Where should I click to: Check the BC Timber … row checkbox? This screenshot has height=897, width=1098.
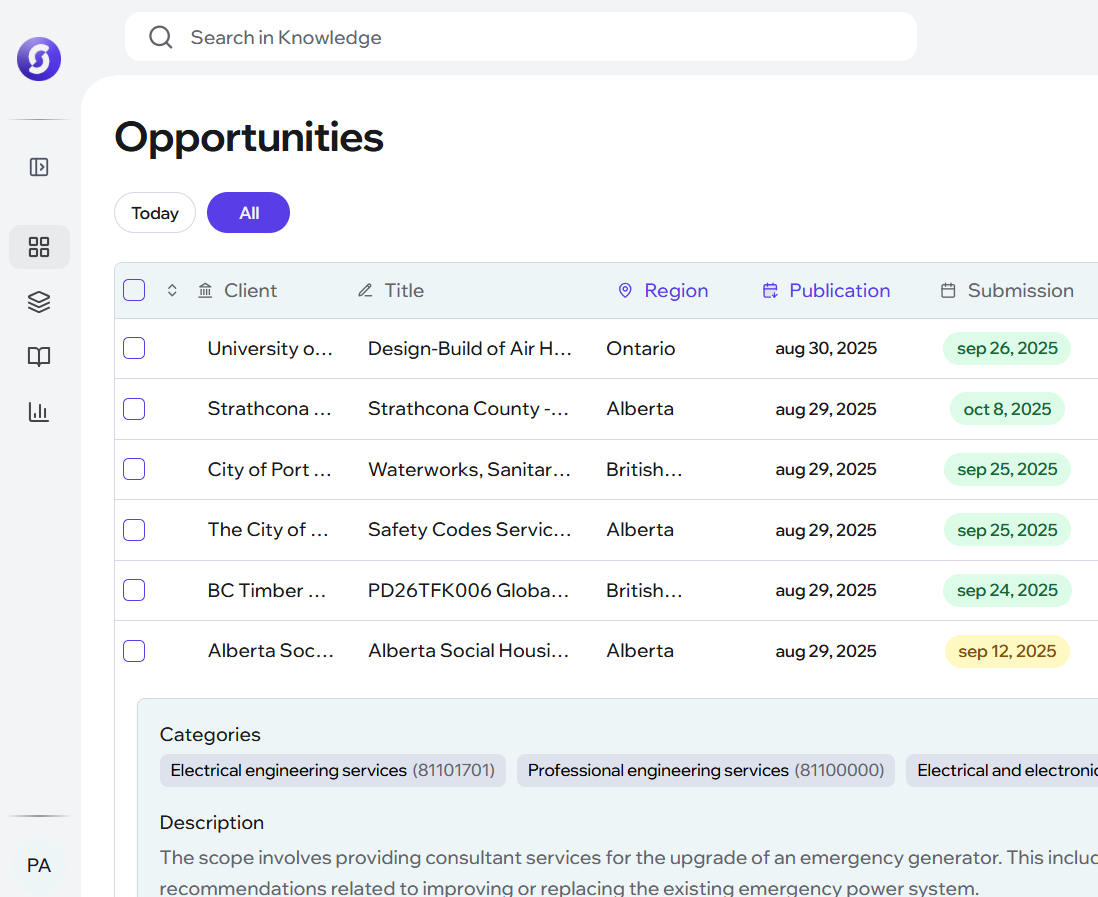(134, 590)
